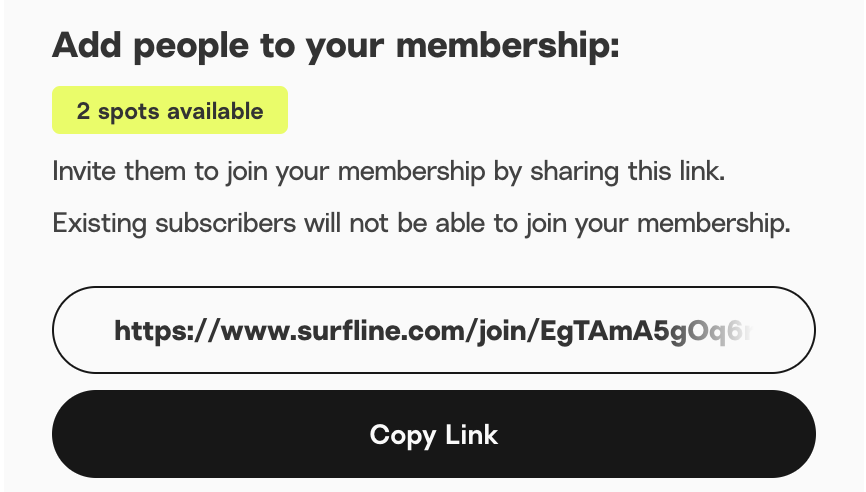Copy the membership invite link
Screen dimensions: 866x492
pyautogui.click(x=434, y=434)
